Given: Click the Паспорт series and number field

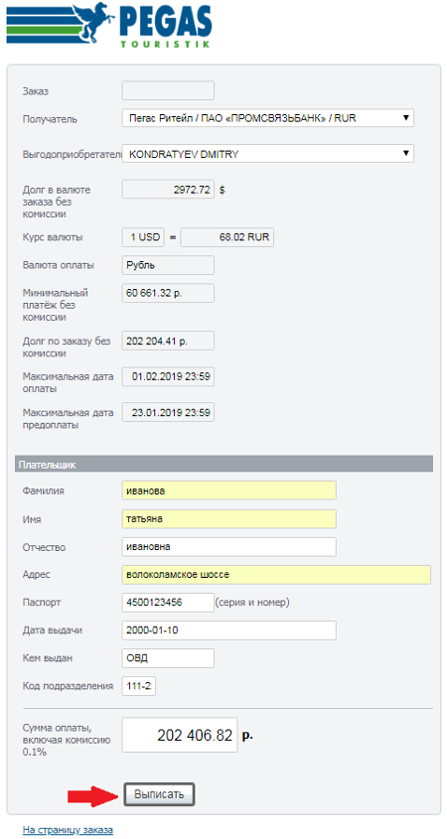Looking at the screenshot, I should pyautogui.click(x=168, y=602).
